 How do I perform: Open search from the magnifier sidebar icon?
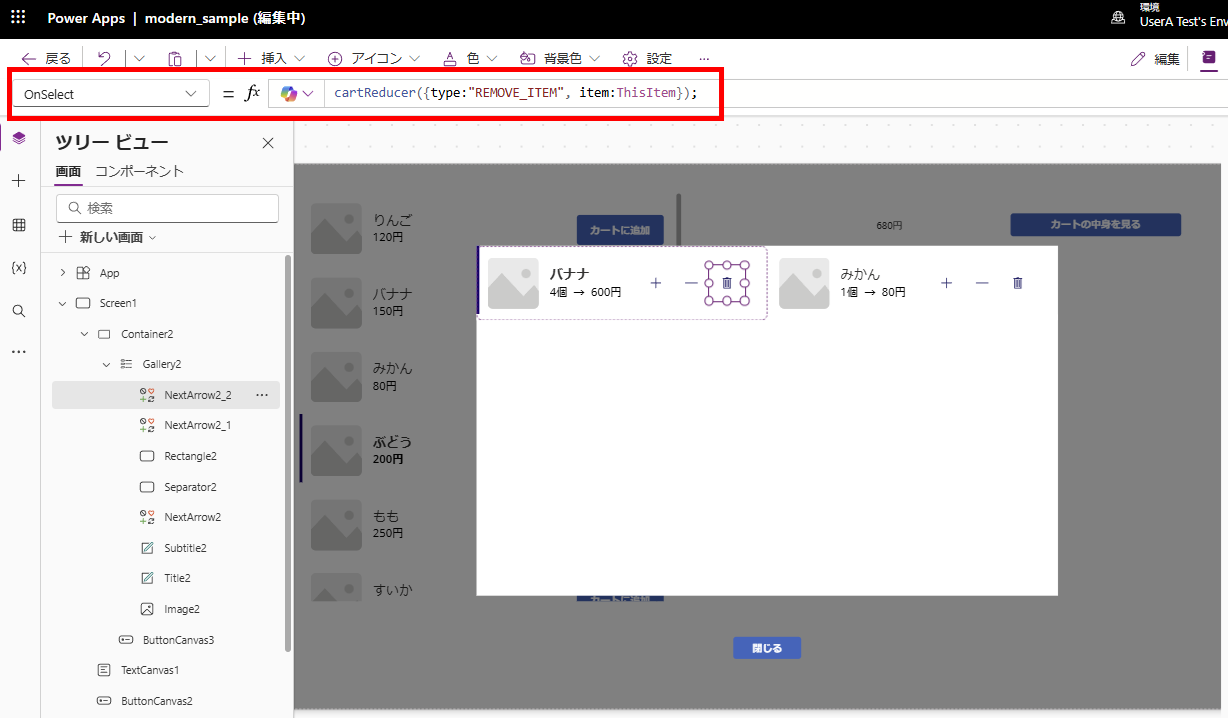tap(18, 310)
